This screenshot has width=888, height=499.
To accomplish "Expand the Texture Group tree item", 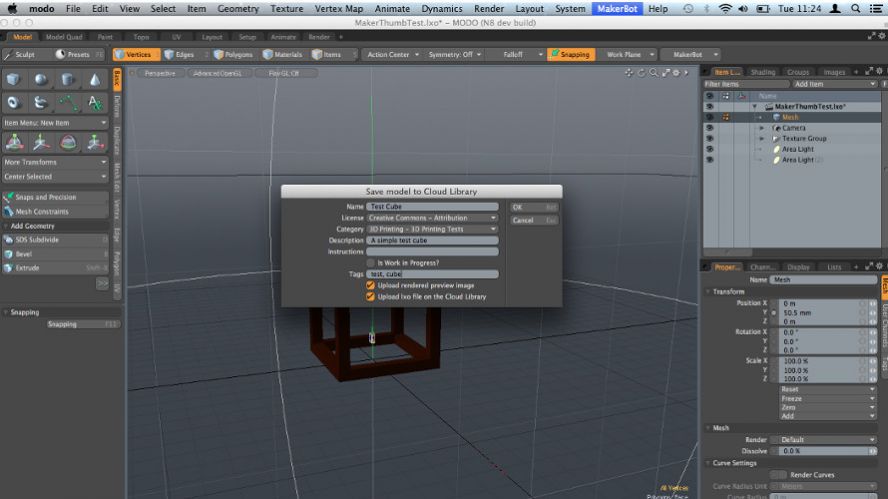I will click(761, 139).
